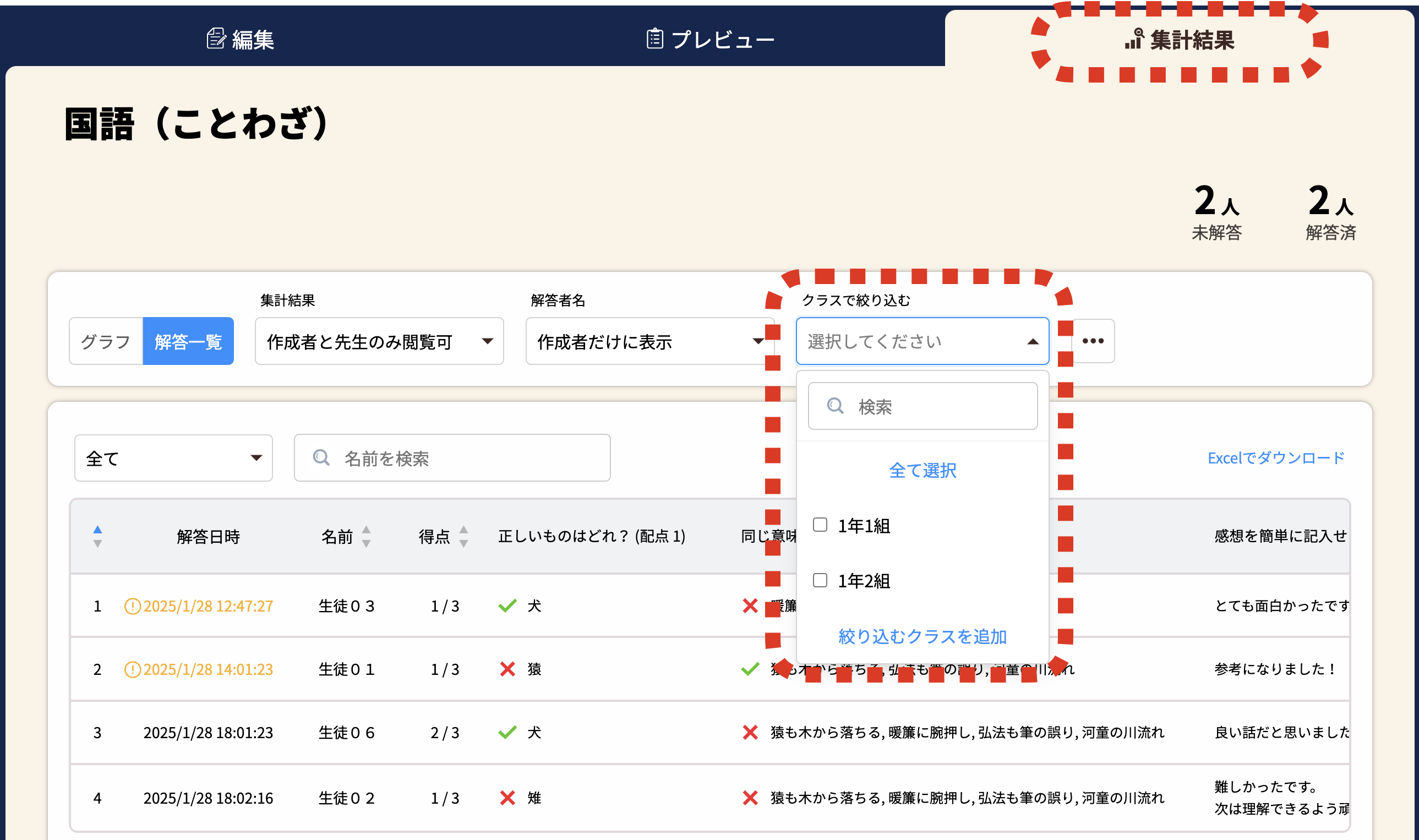The width and height of the screenshot is (1419, 840).
Task: Click Excelでダウンロード link
Action: (x=1275, y=458)
